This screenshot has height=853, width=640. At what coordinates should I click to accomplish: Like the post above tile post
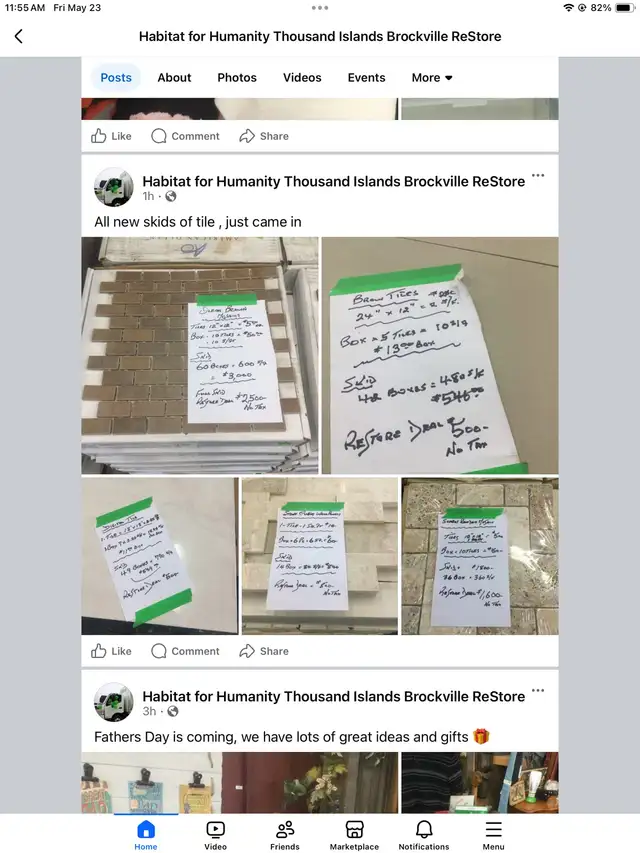point(111,136)
